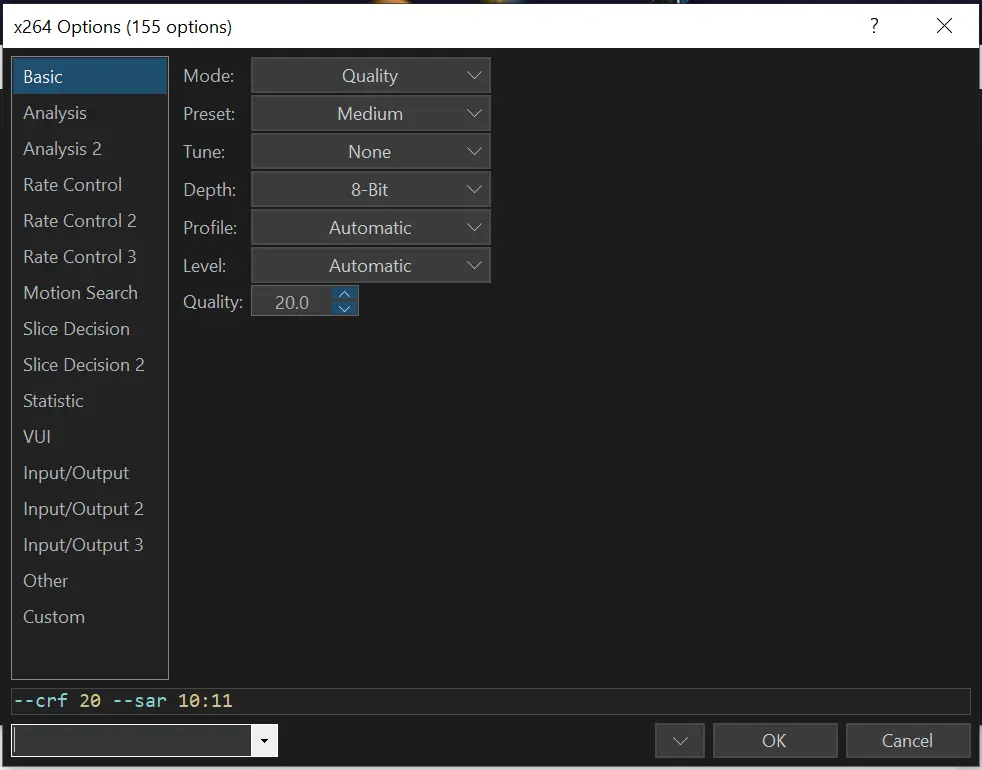The image size is (982, 770).
Task: Open the Slice Decision 2 category
Action: tap(90, 365)
